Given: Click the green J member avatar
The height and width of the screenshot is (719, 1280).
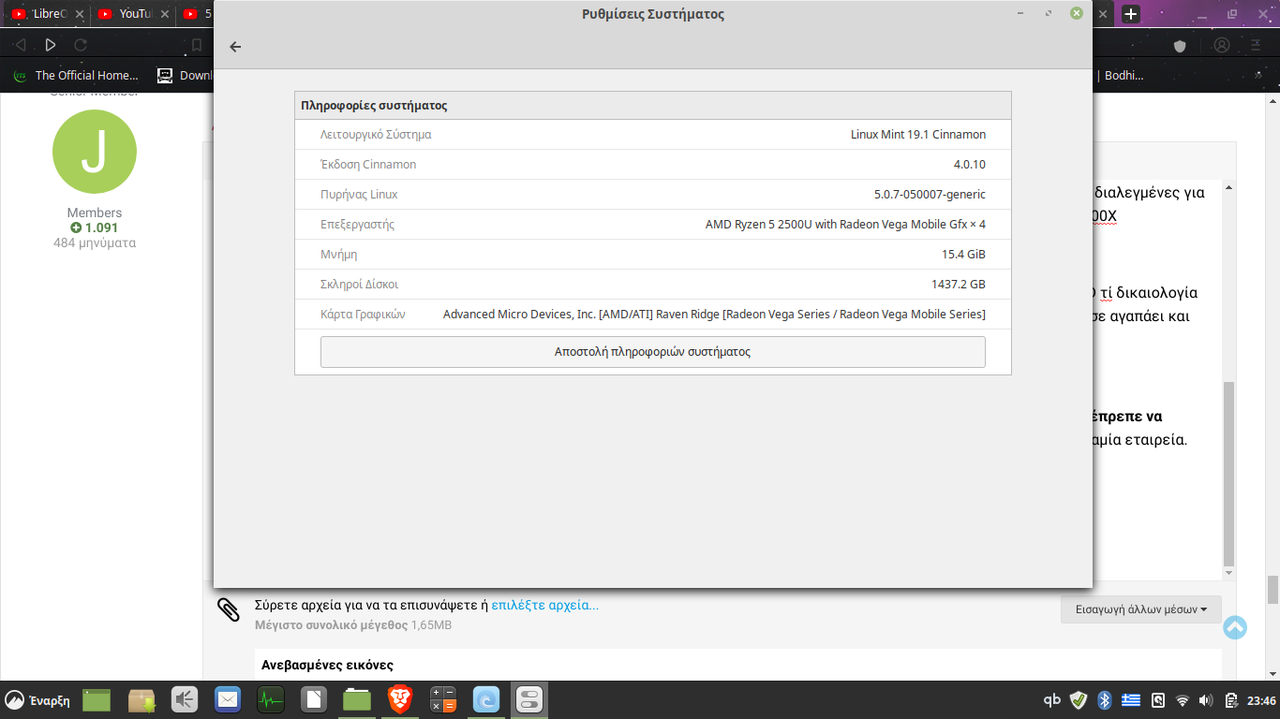Looking at the screenshot, I should 94,152.
